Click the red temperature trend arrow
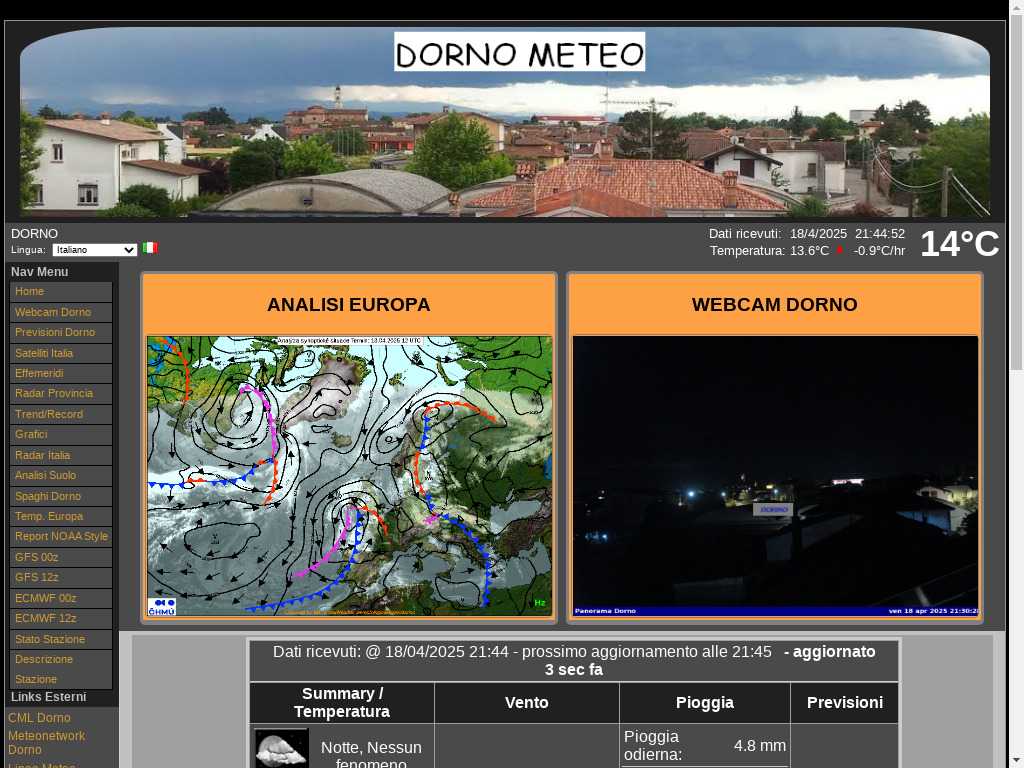1024x768 pixels. [840, 250]
